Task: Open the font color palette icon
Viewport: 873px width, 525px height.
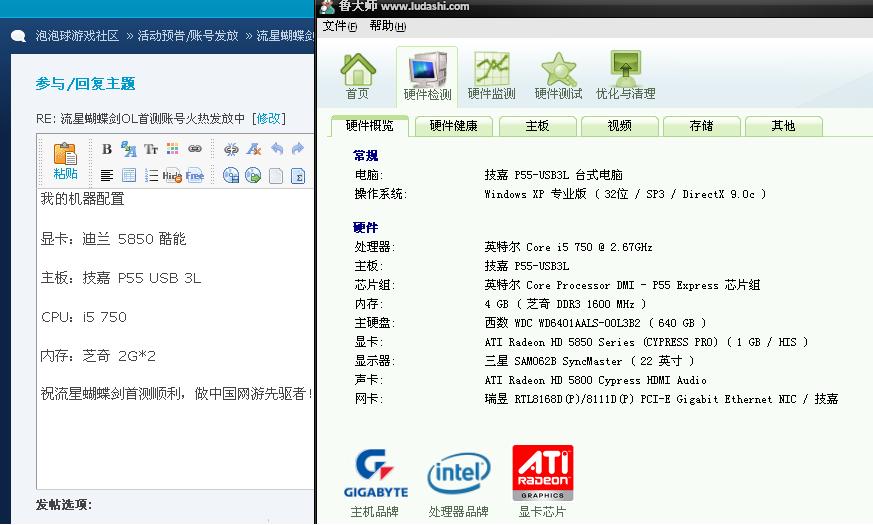Action: [x=172, y=149]
